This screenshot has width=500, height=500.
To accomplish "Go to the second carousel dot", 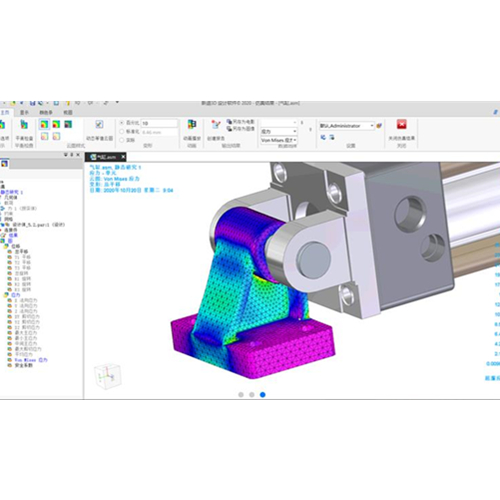I will pyautogui.click(x=252, y=395).
